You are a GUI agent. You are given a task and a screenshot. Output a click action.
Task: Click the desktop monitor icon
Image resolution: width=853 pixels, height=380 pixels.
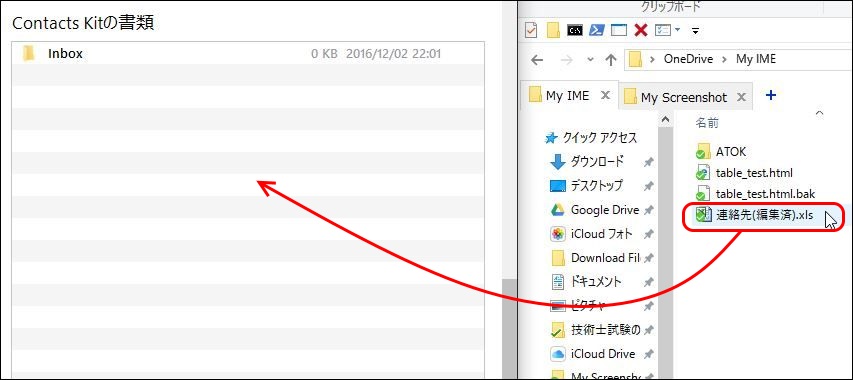click(x=559, y=186)
